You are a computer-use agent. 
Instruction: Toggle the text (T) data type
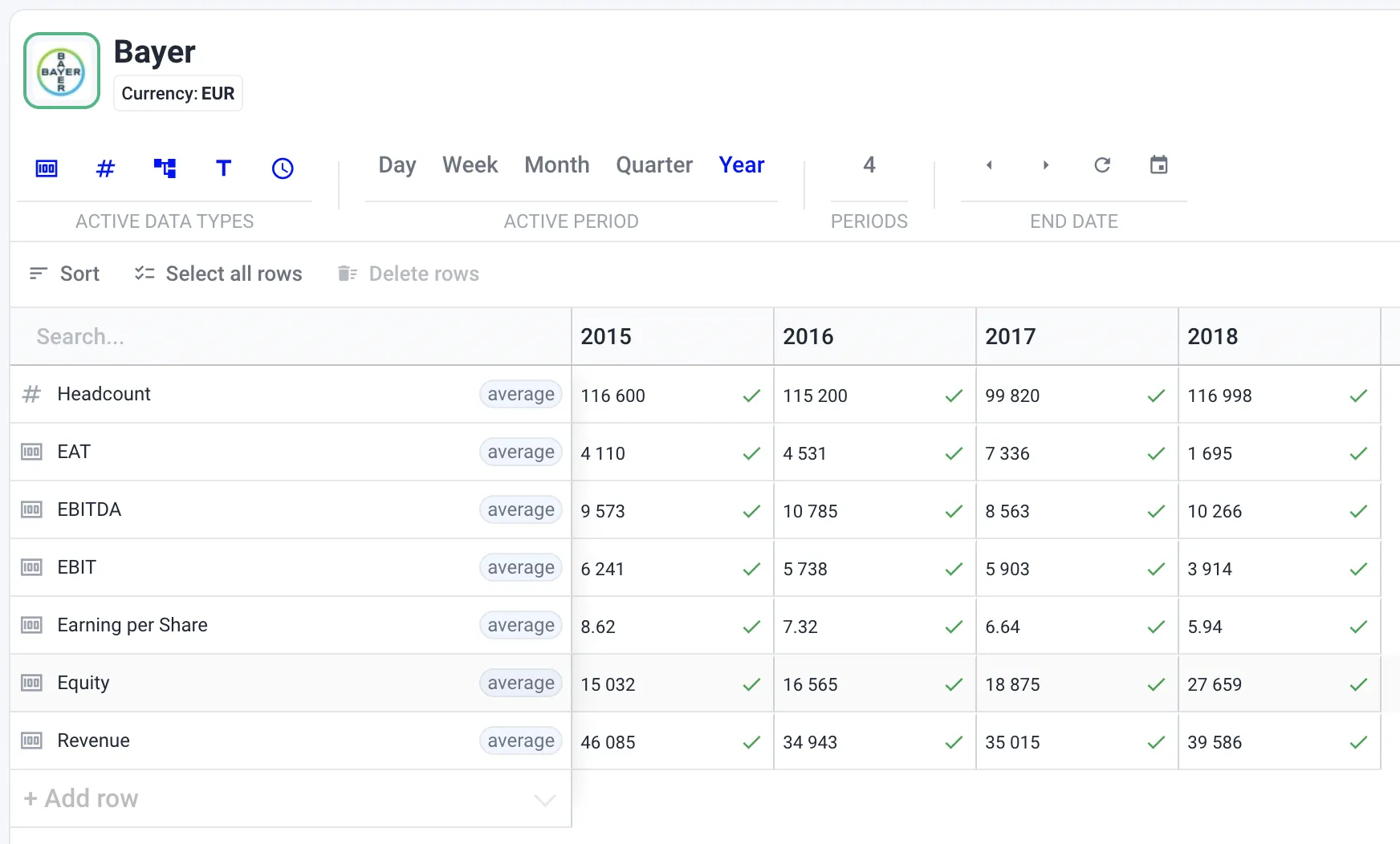(224, 168)
